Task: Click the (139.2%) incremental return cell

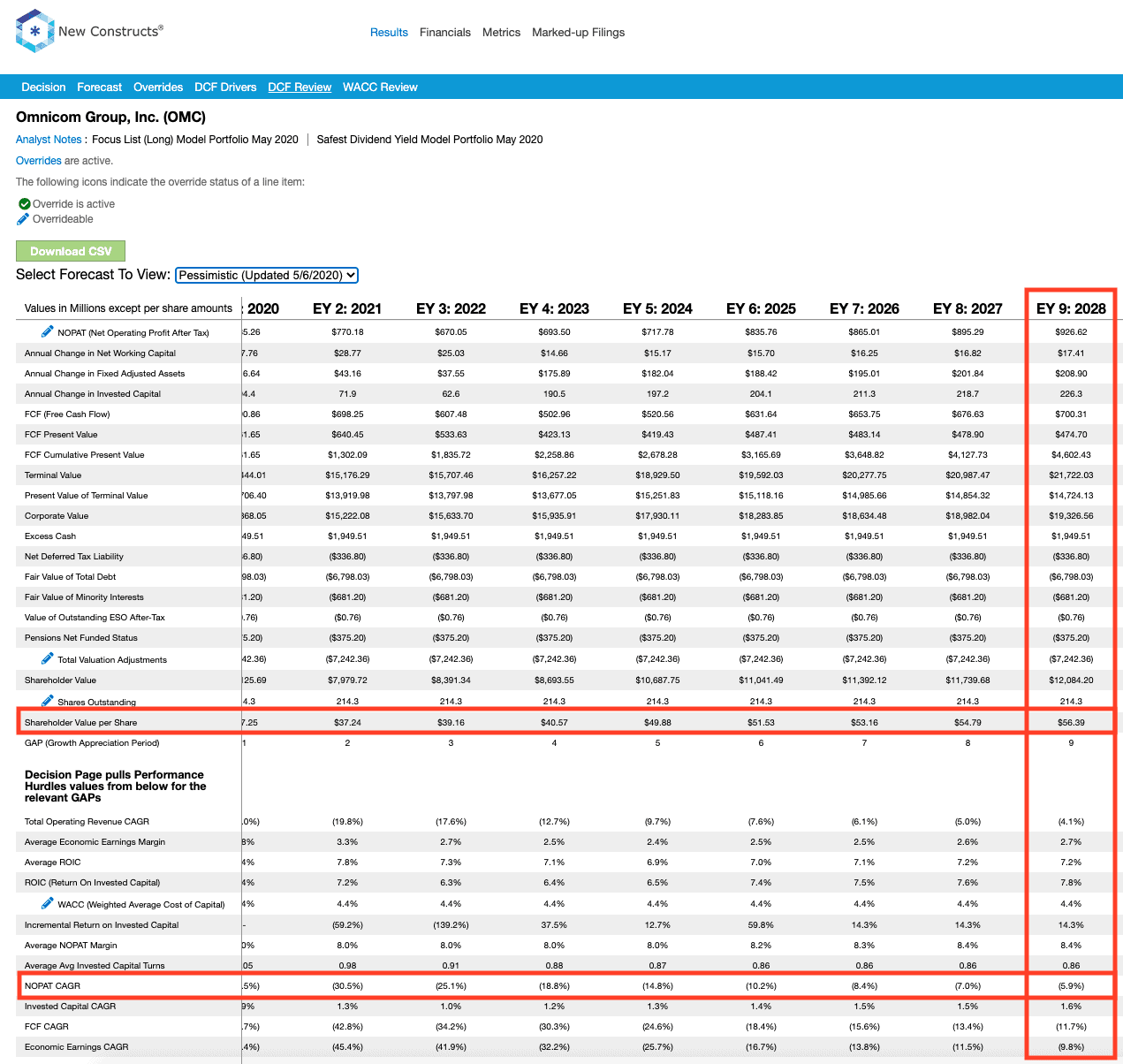Action: point(451,925)
